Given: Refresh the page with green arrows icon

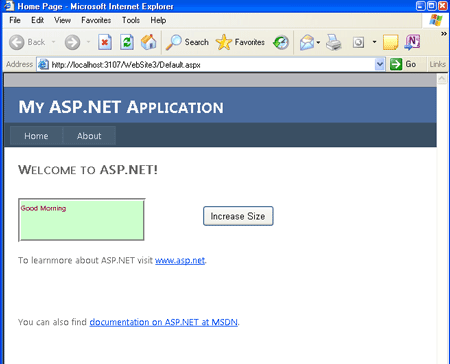Looking at the screenshot, I should [127, 42].
